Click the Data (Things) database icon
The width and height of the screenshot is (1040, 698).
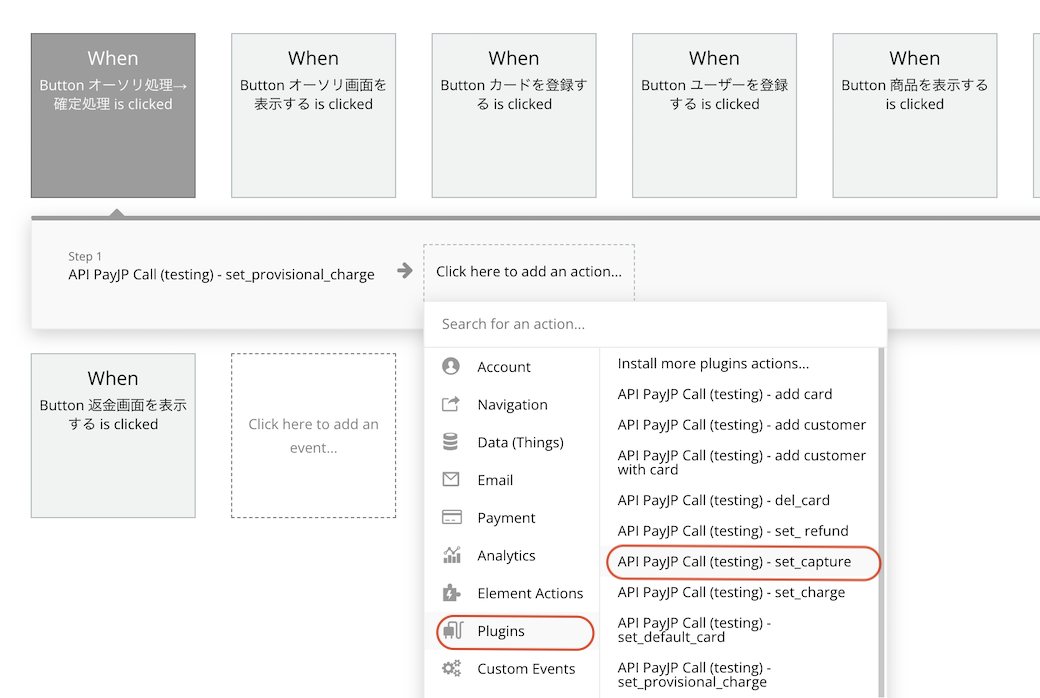pyautogui.click(x=450, y=442)
